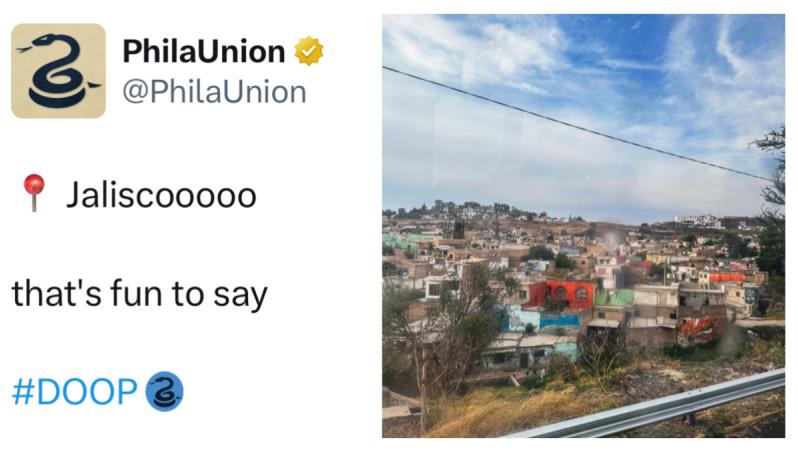
Task: Click the gold verified badge
Action: click(x=308, y=51)
